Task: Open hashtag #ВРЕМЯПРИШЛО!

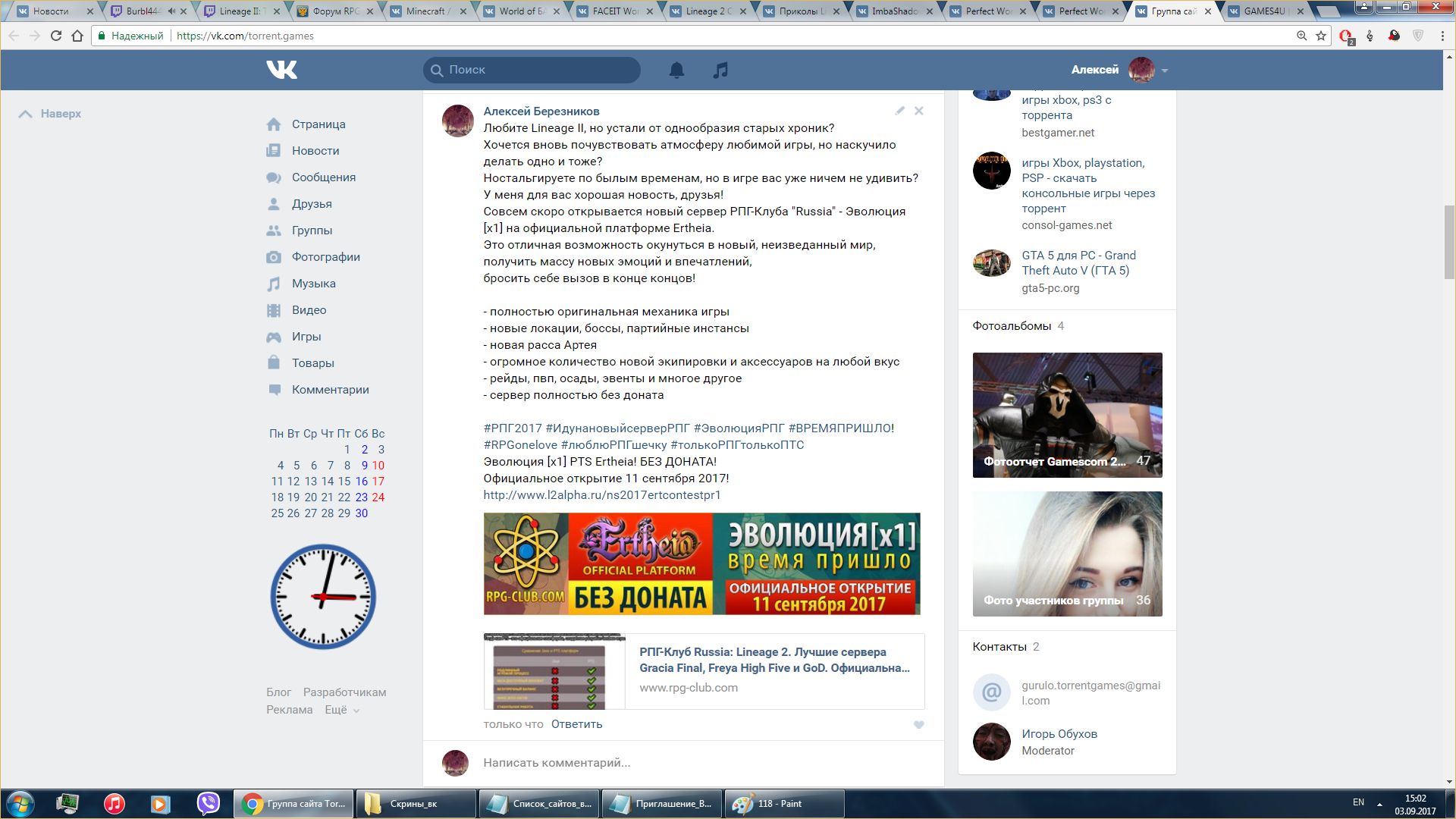Action: [841, 428]
